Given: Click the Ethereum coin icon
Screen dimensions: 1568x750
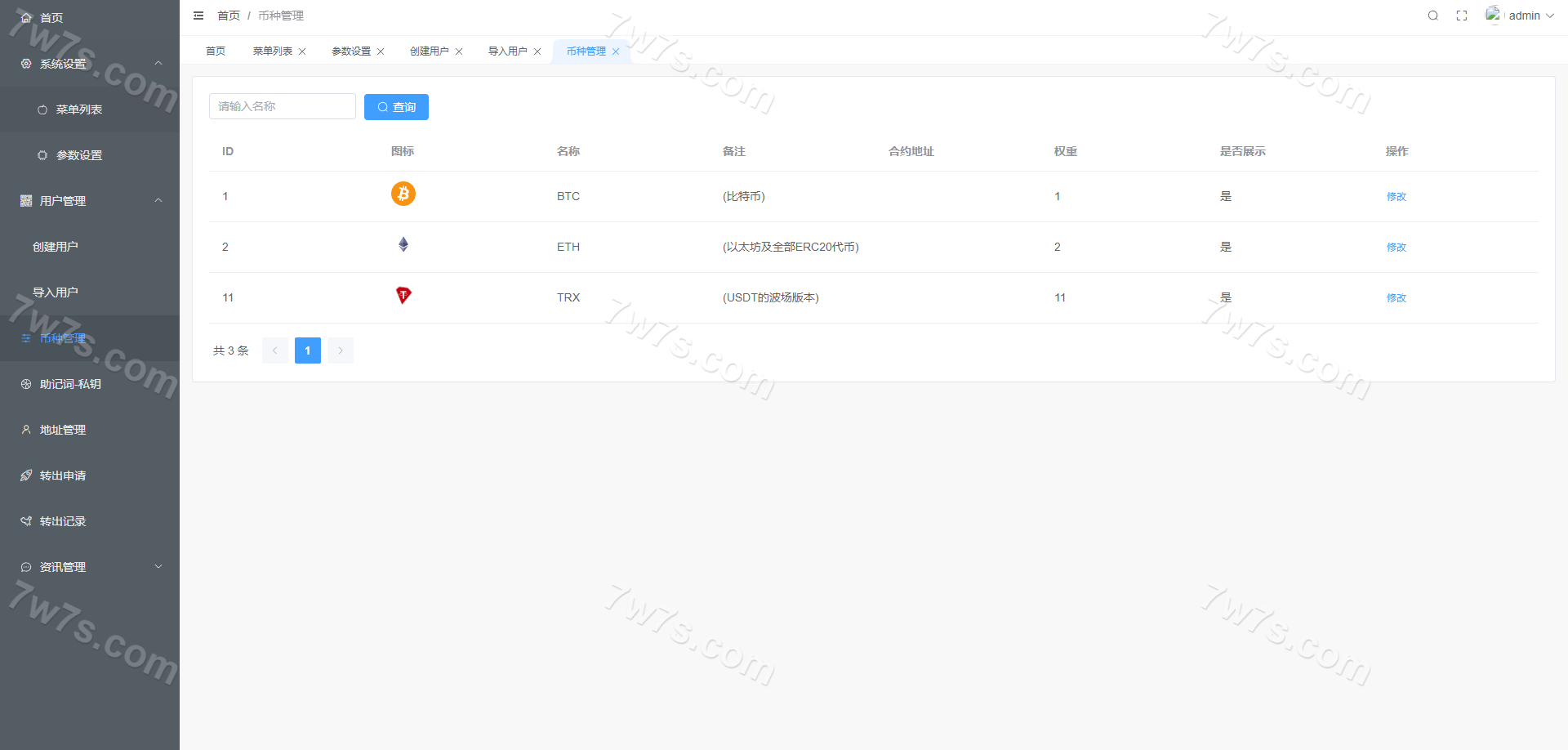Looking at the screenshot, I should point(403,244).
